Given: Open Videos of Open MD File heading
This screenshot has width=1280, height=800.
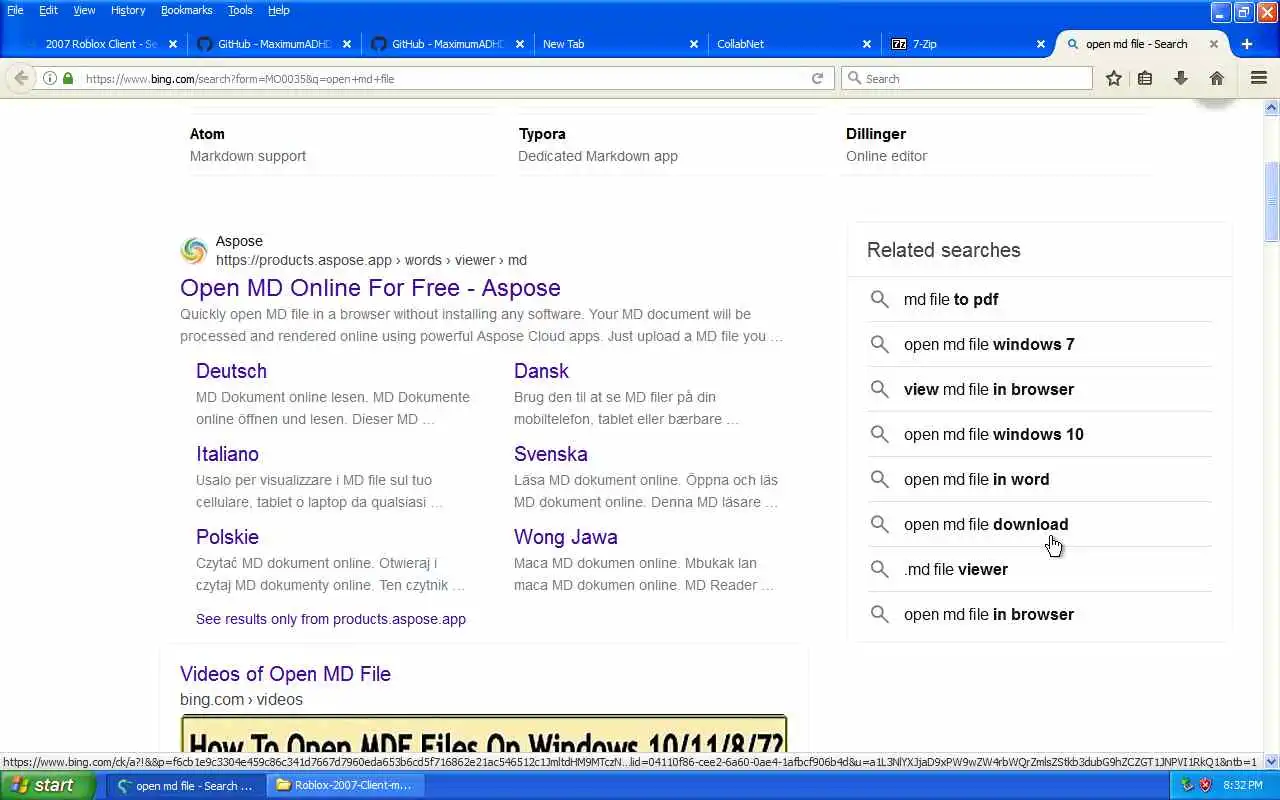Looking at the screenshot, I should tap(285, 674).
